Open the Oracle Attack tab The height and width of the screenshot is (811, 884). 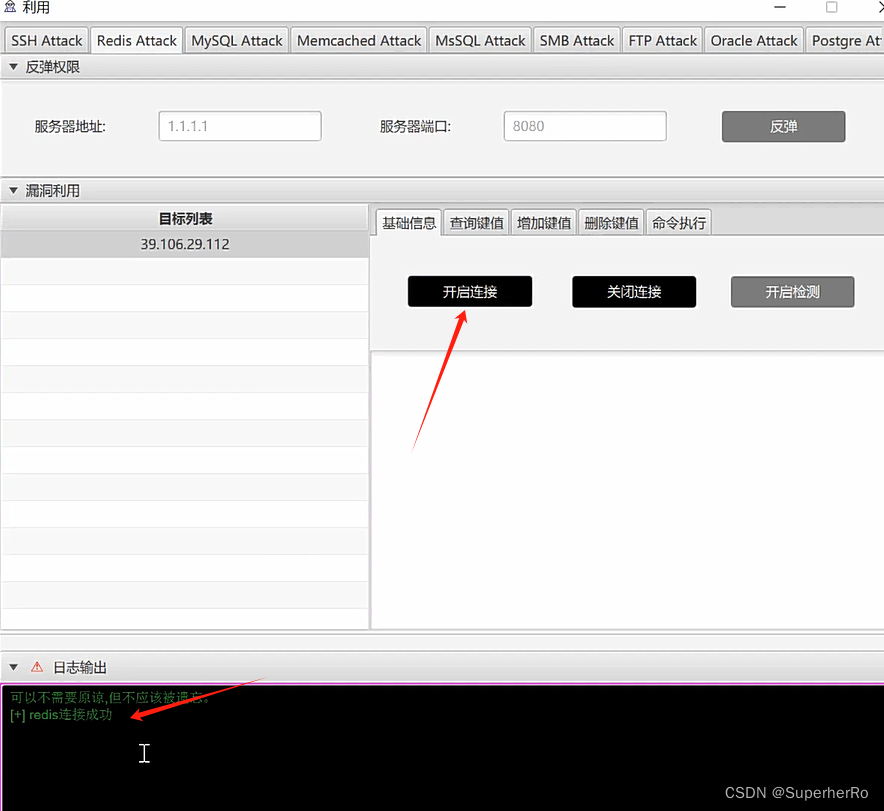point(754,41)
